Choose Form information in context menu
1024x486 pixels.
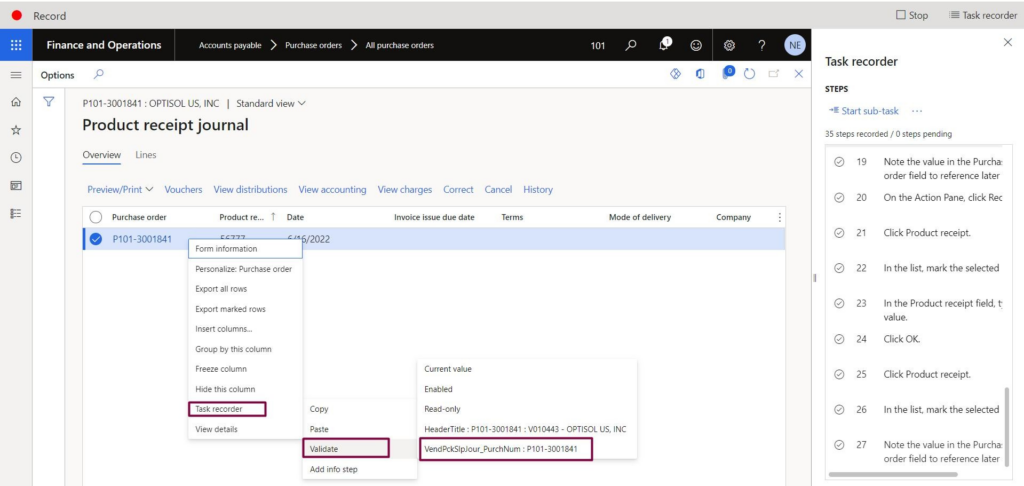coord(246,249)
